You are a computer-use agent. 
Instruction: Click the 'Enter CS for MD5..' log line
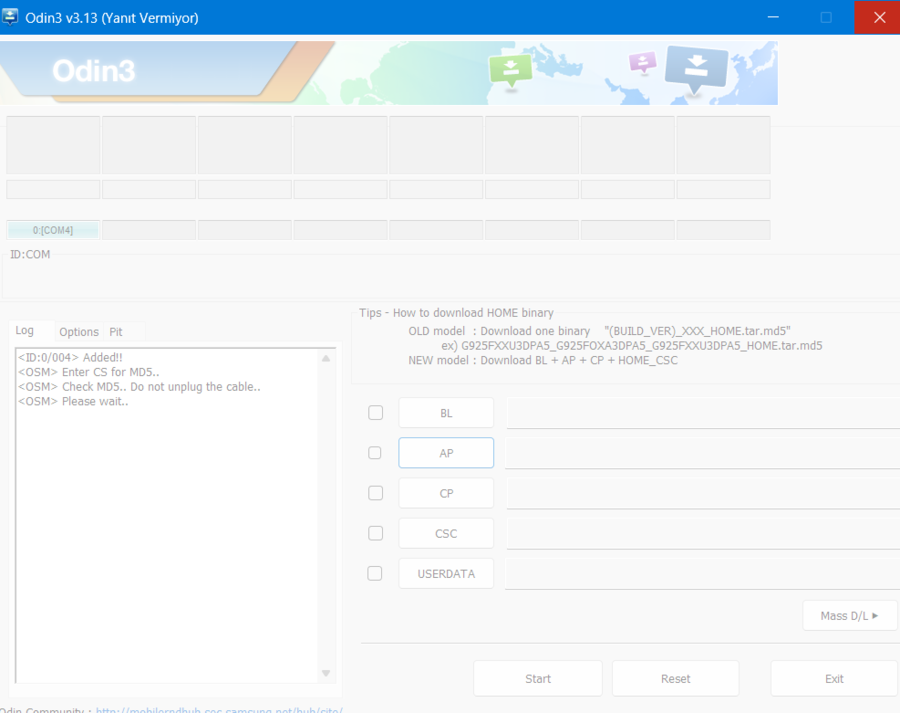(88, 372)
